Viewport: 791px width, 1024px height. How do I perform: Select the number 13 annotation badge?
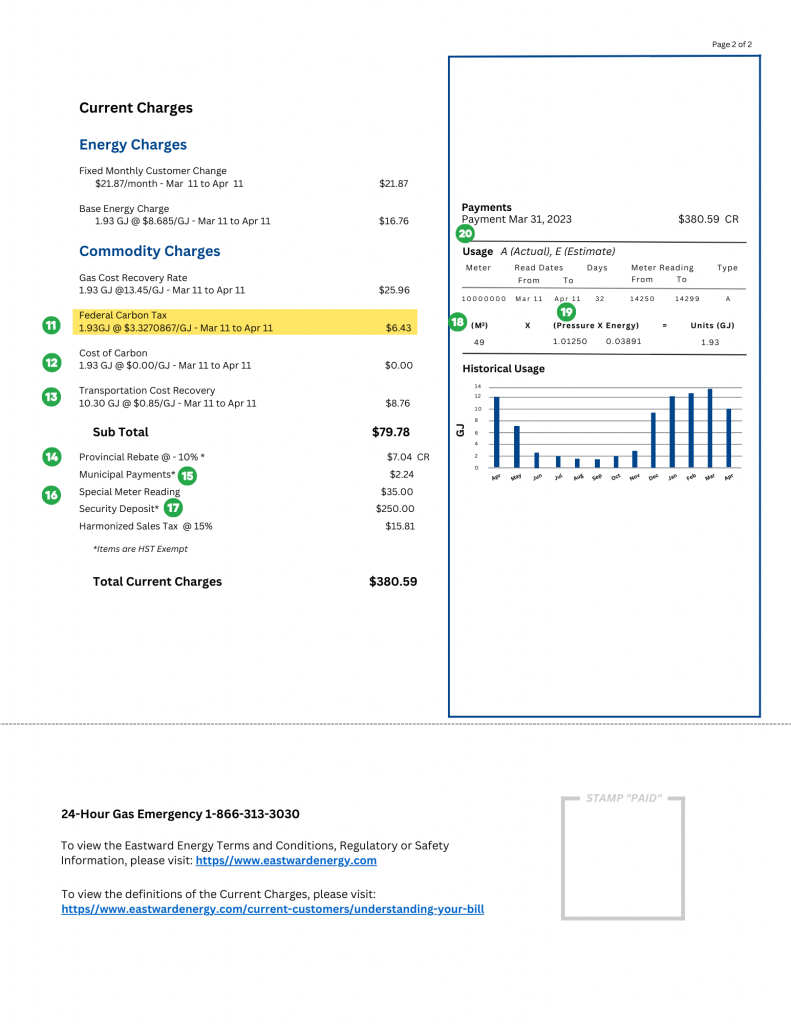click(x=52, y=396)
